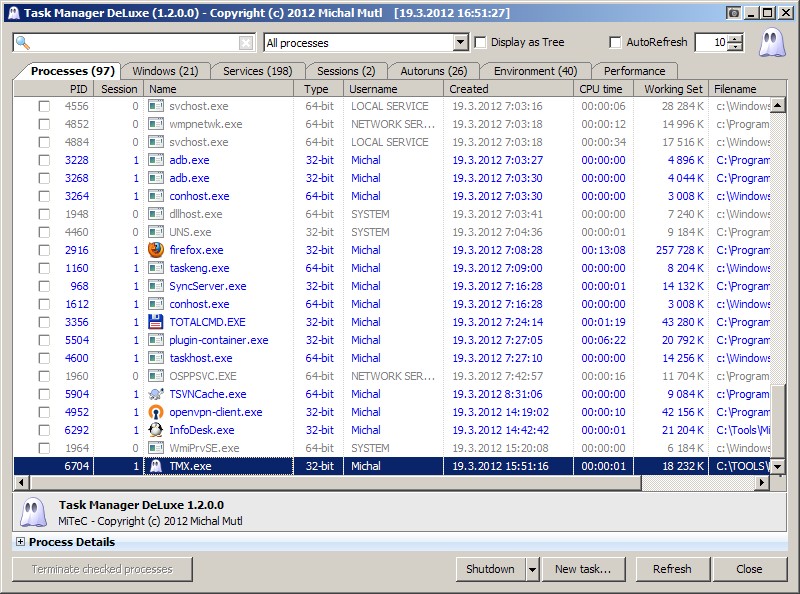Click the New task... button
800x594 pixels.
(x=583, y=569)
